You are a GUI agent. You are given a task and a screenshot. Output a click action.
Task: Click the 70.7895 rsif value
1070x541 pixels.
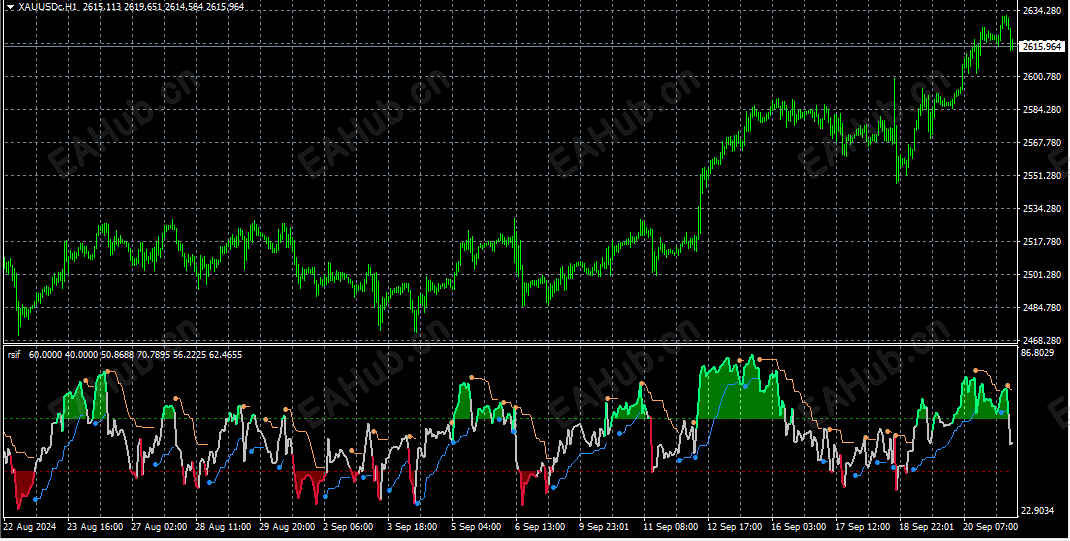(154, 355)
